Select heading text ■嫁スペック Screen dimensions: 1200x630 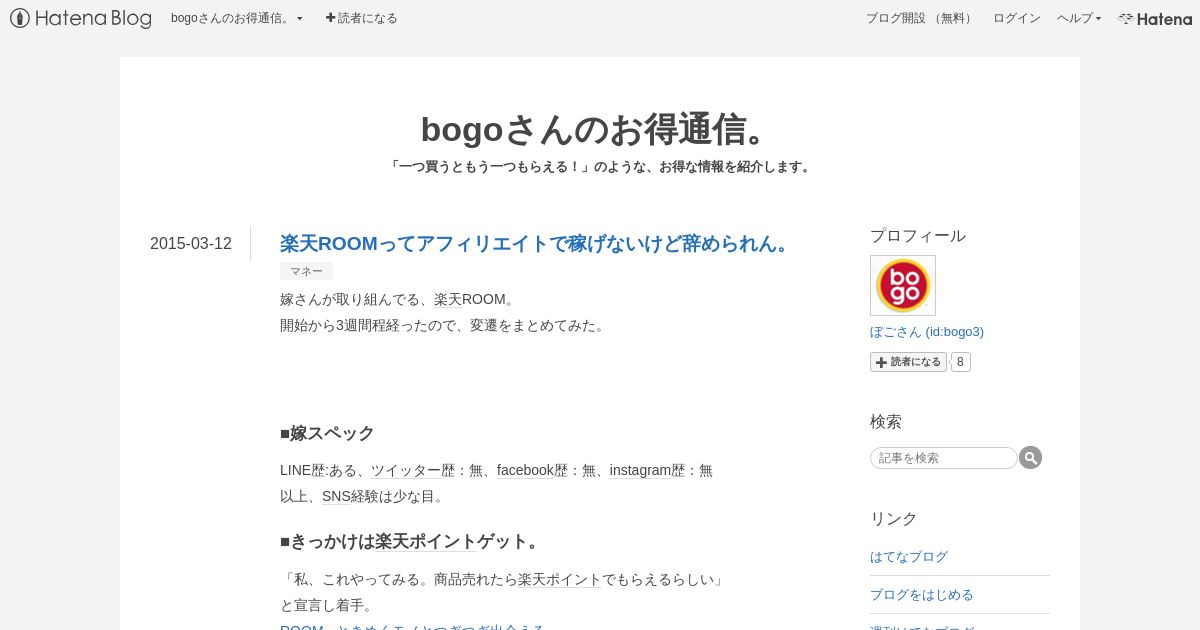tap(327, 433)
